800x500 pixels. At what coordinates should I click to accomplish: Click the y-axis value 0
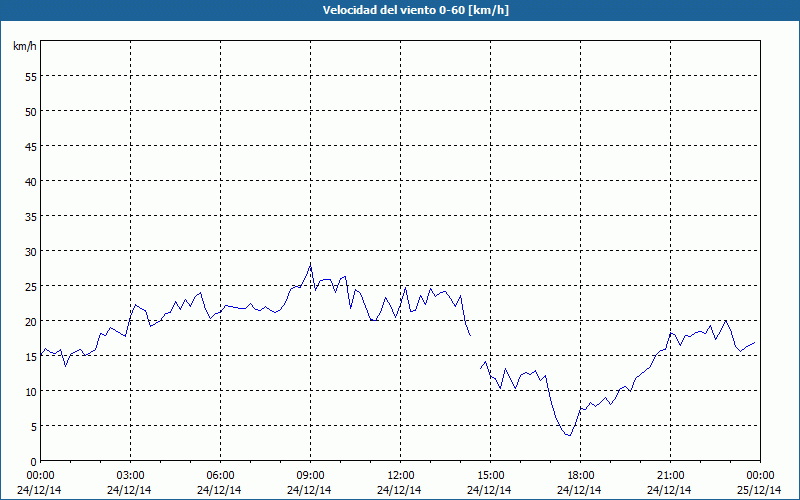33,462
